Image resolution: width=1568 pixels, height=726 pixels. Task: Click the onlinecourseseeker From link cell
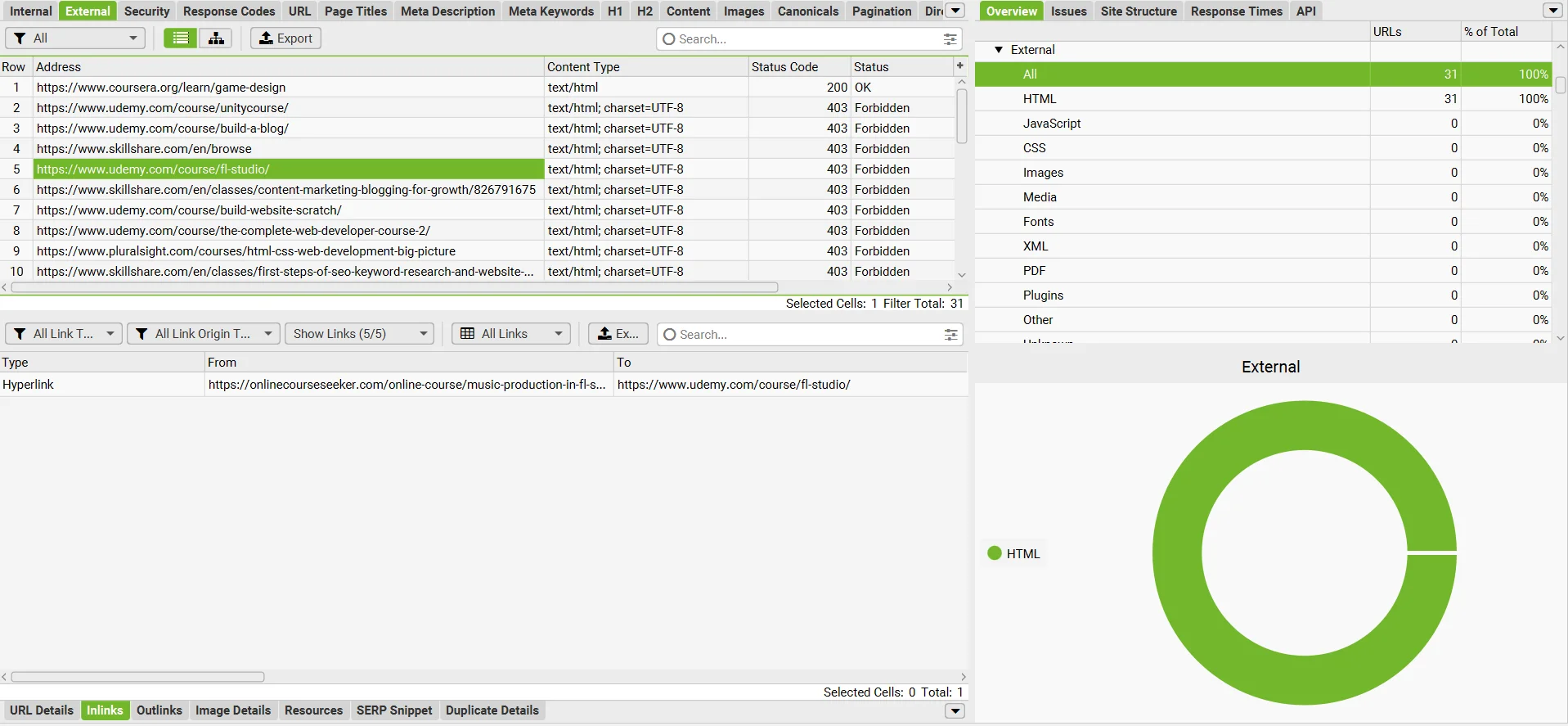click(409, 385)
